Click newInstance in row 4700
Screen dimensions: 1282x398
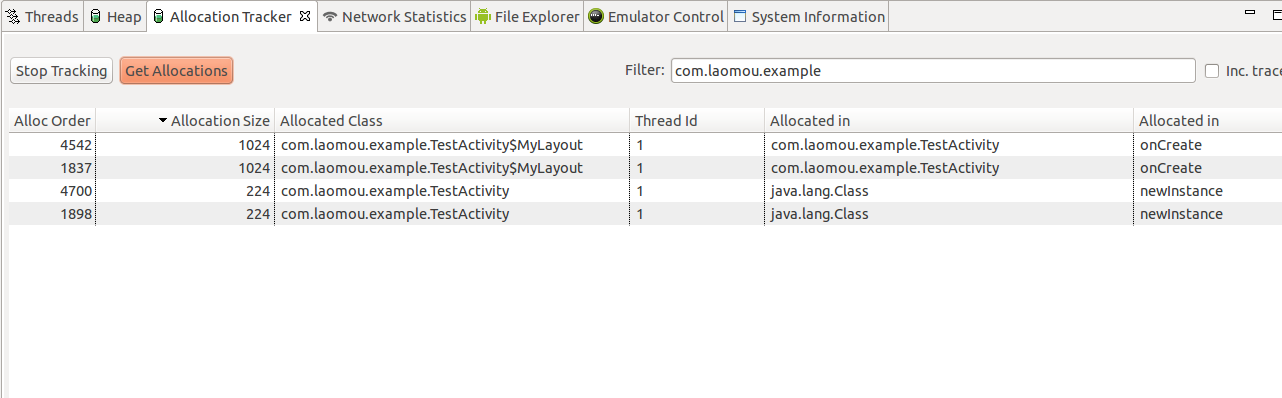point(1181,191)
